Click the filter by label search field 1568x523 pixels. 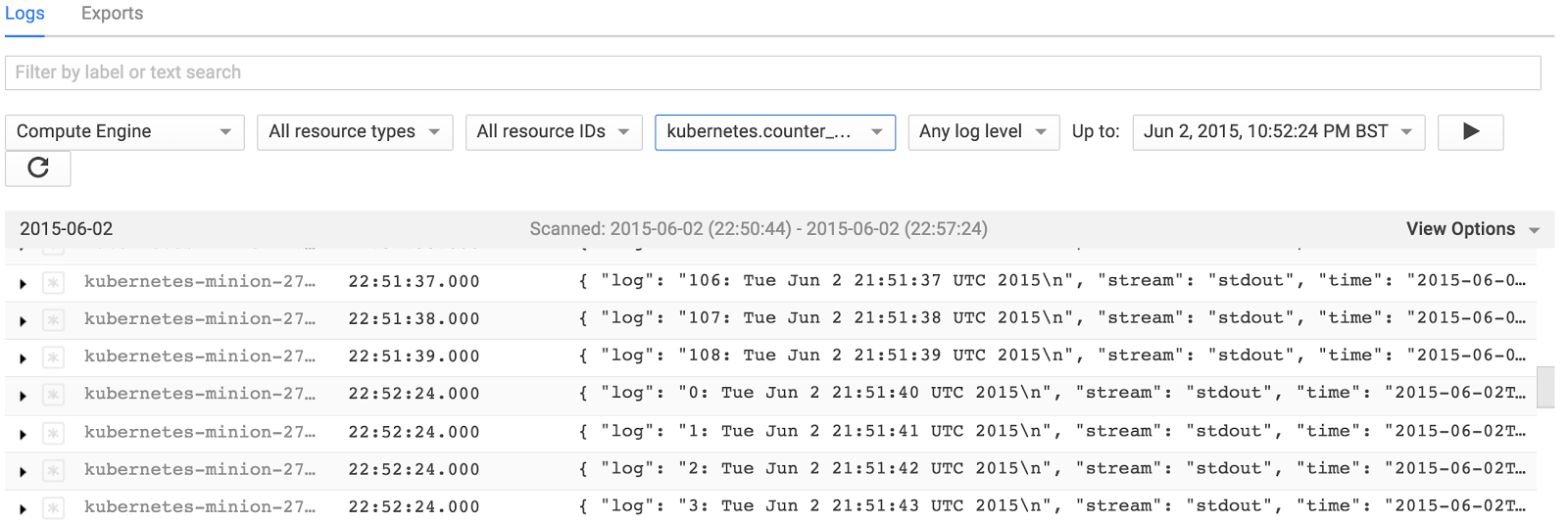pos(772,72)
